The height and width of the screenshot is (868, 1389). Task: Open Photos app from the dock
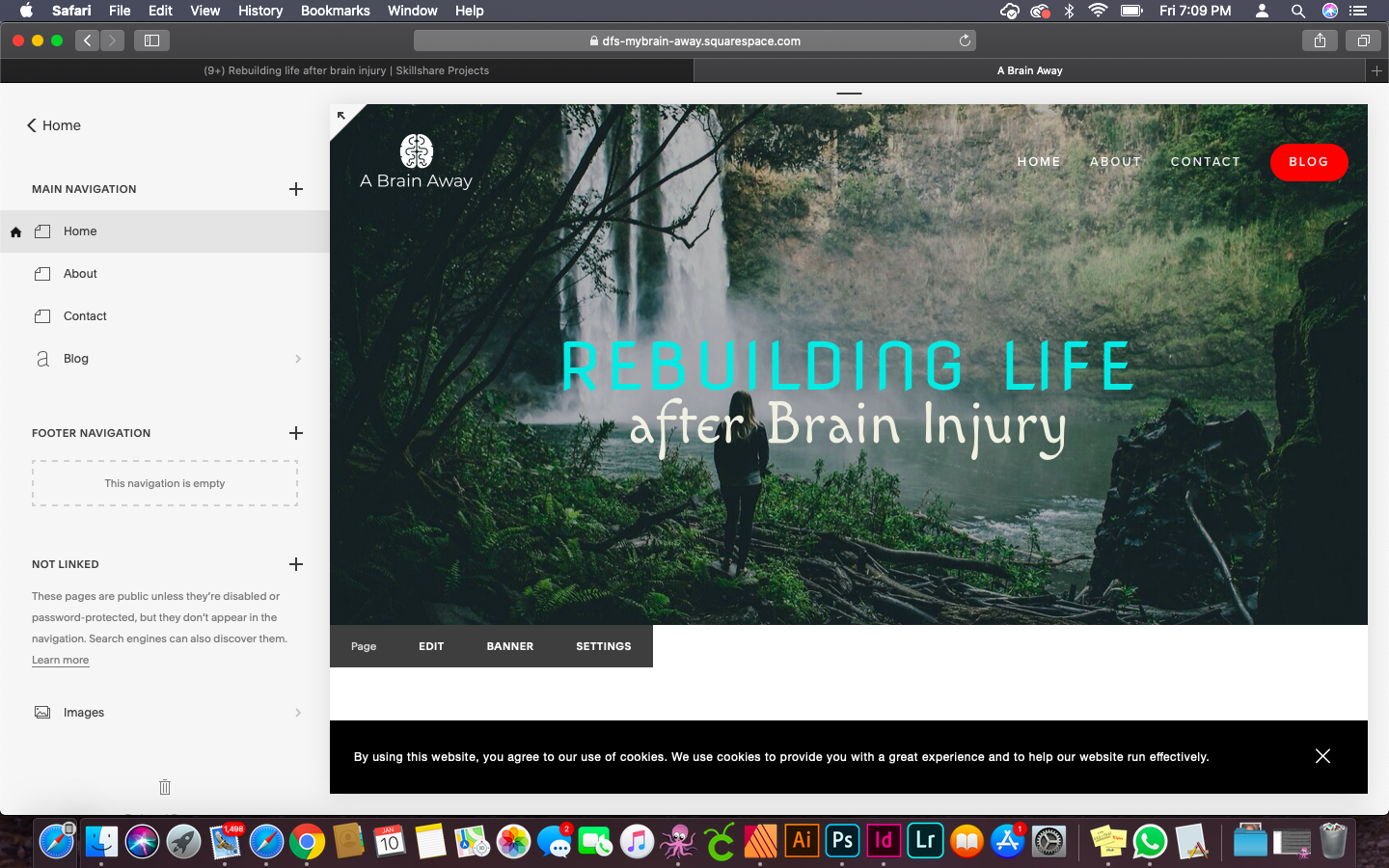(513, 842)
